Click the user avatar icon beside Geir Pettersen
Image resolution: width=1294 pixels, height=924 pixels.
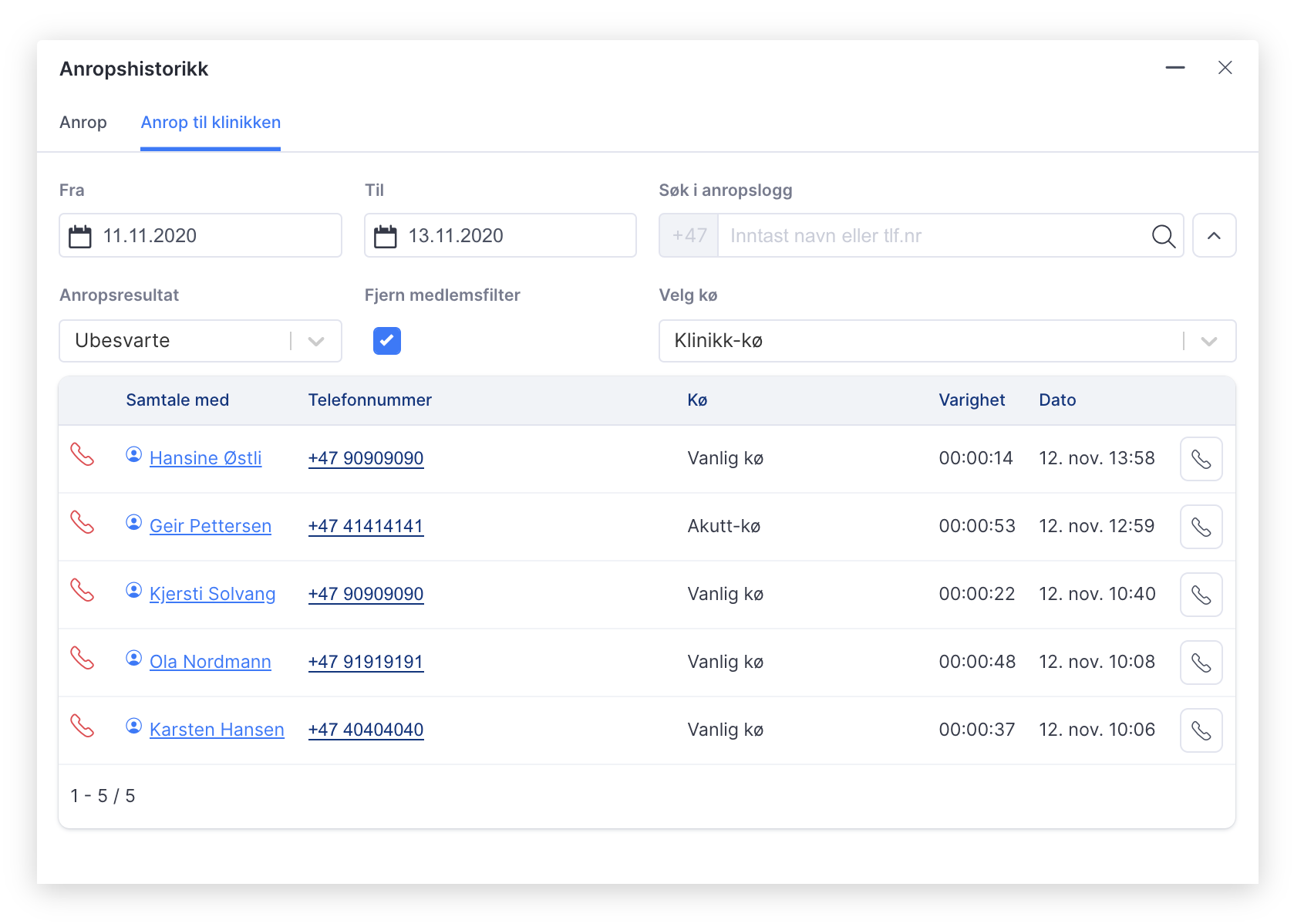pos(134,523)
